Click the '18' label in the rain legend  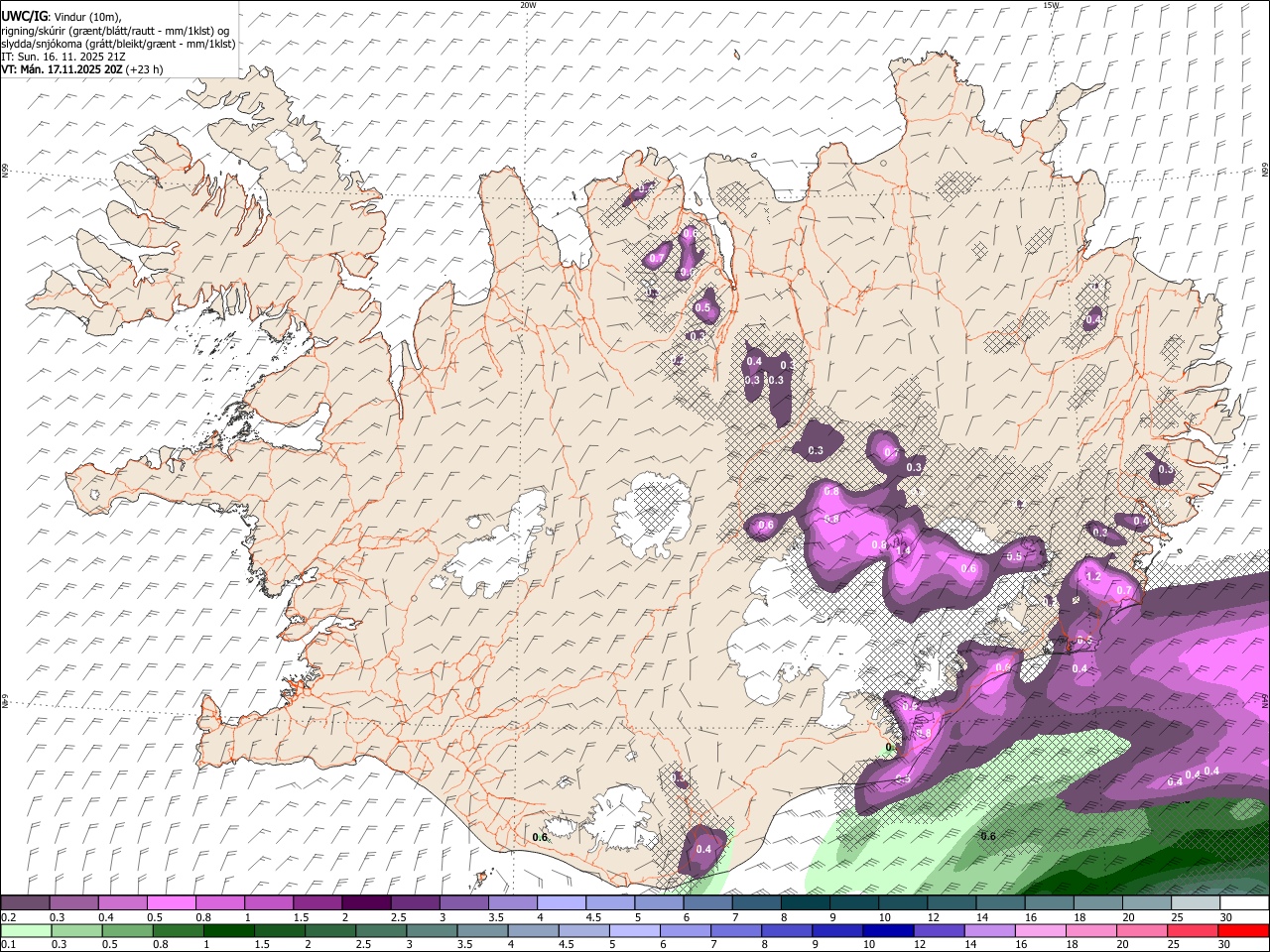click(1072, 944)
